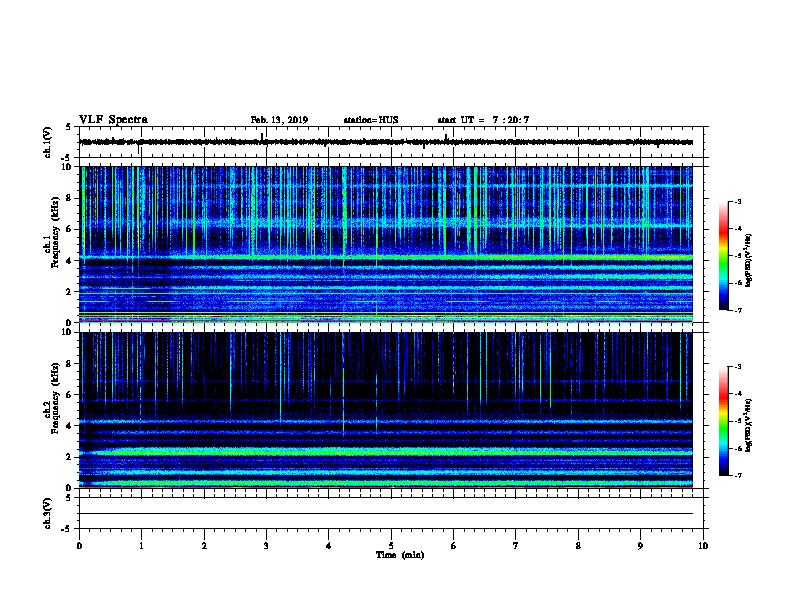Click the "Time (min)" axis label

[x=400, y=555]
